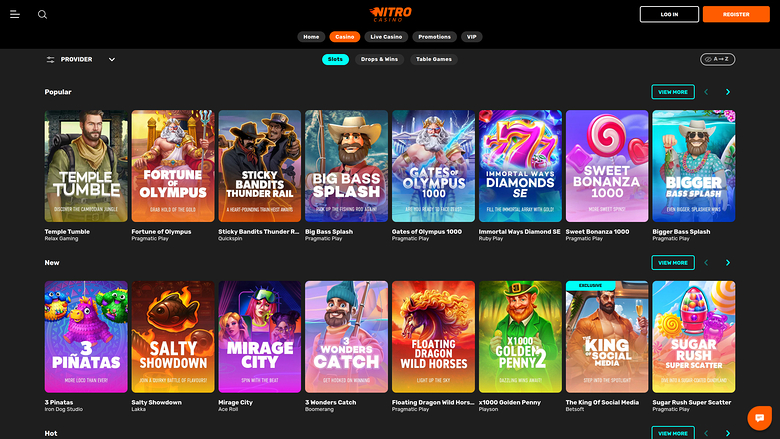Viewport: 780px width, 439px height.
Task: Show next Hot games arrow
Action: (x=728, y=434)
